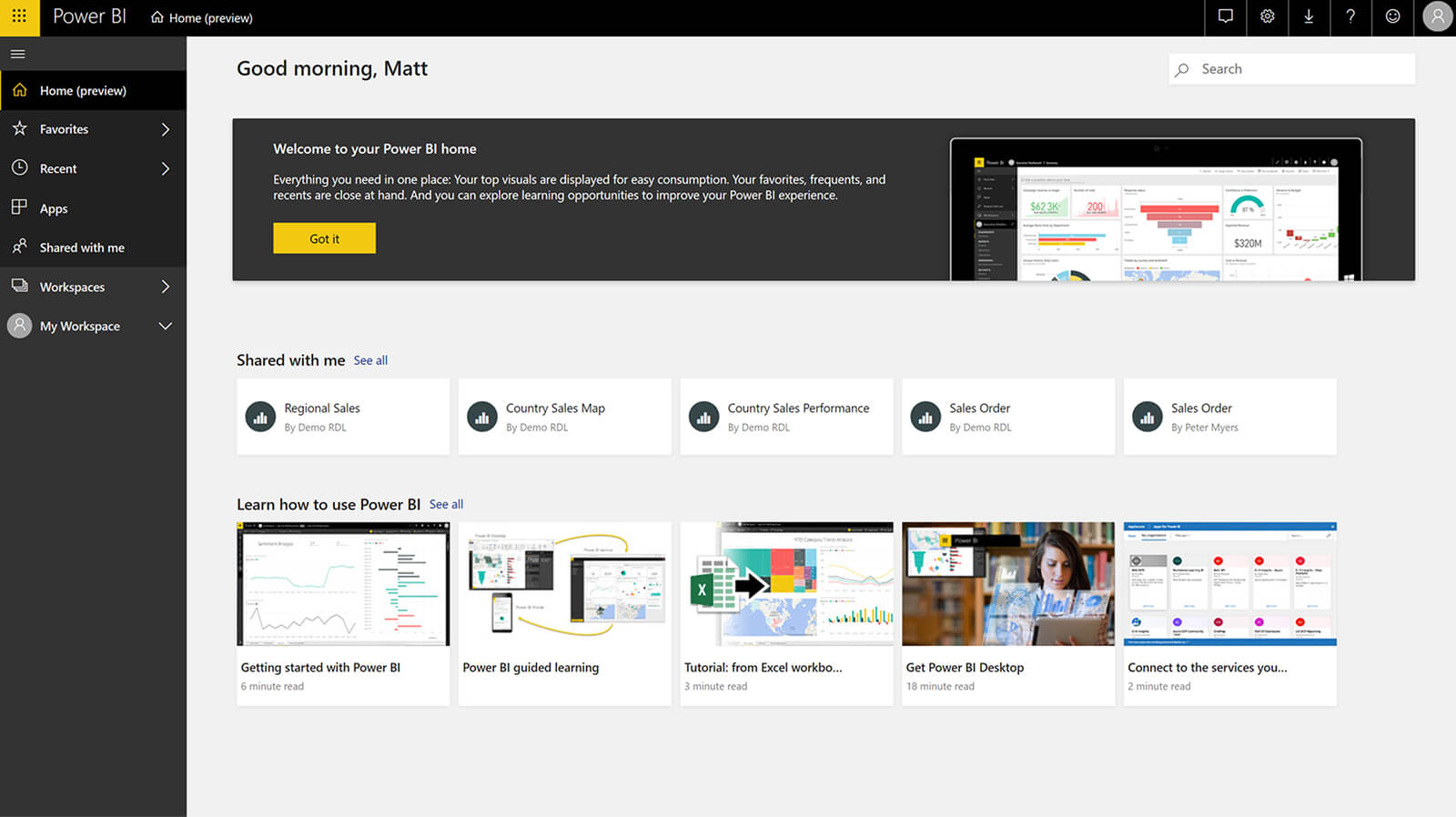Open the settings gear icon

1267,17
